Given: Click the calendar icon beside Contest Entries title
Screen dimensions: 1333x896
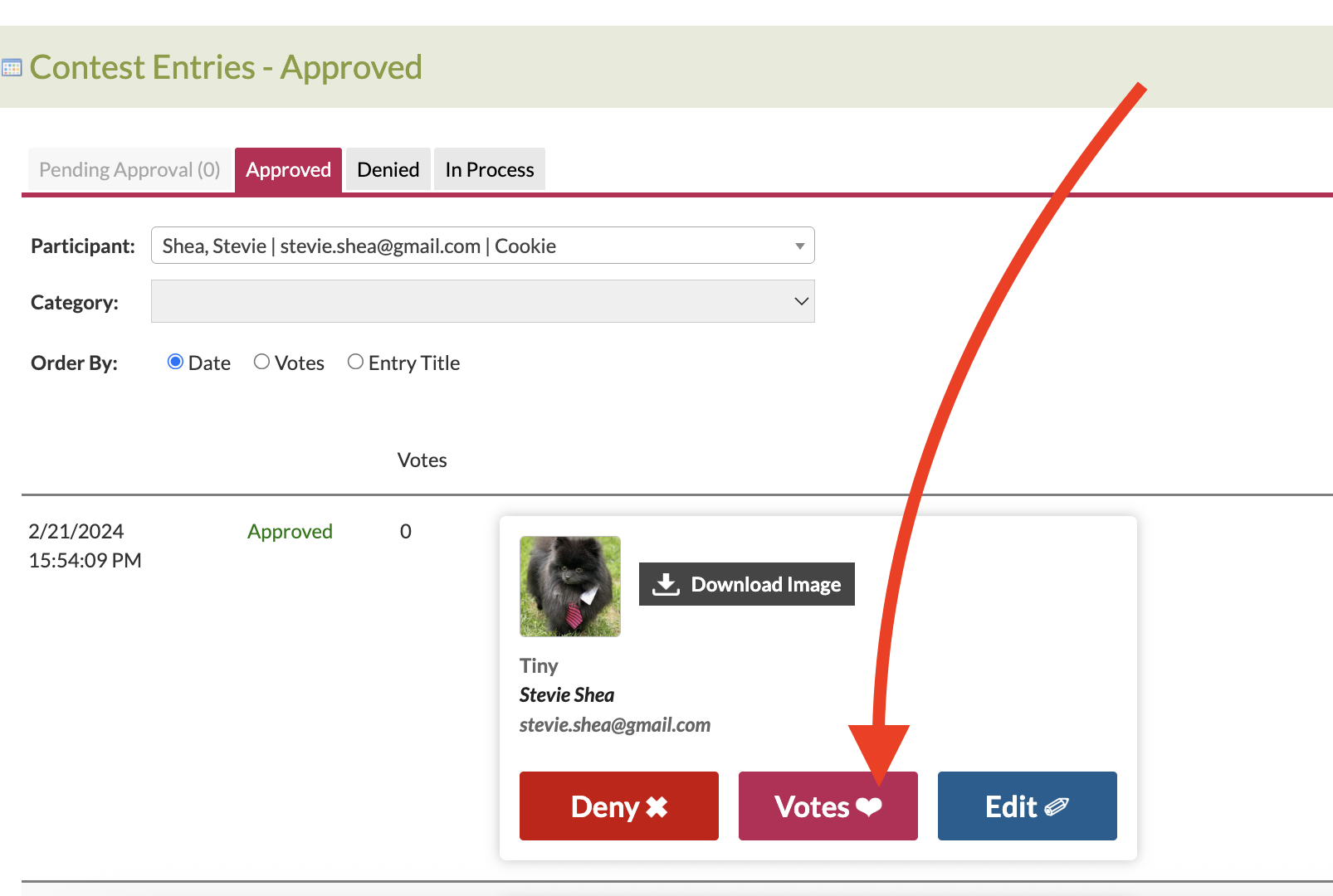Looking at the screenshot, I should point(12,67).
